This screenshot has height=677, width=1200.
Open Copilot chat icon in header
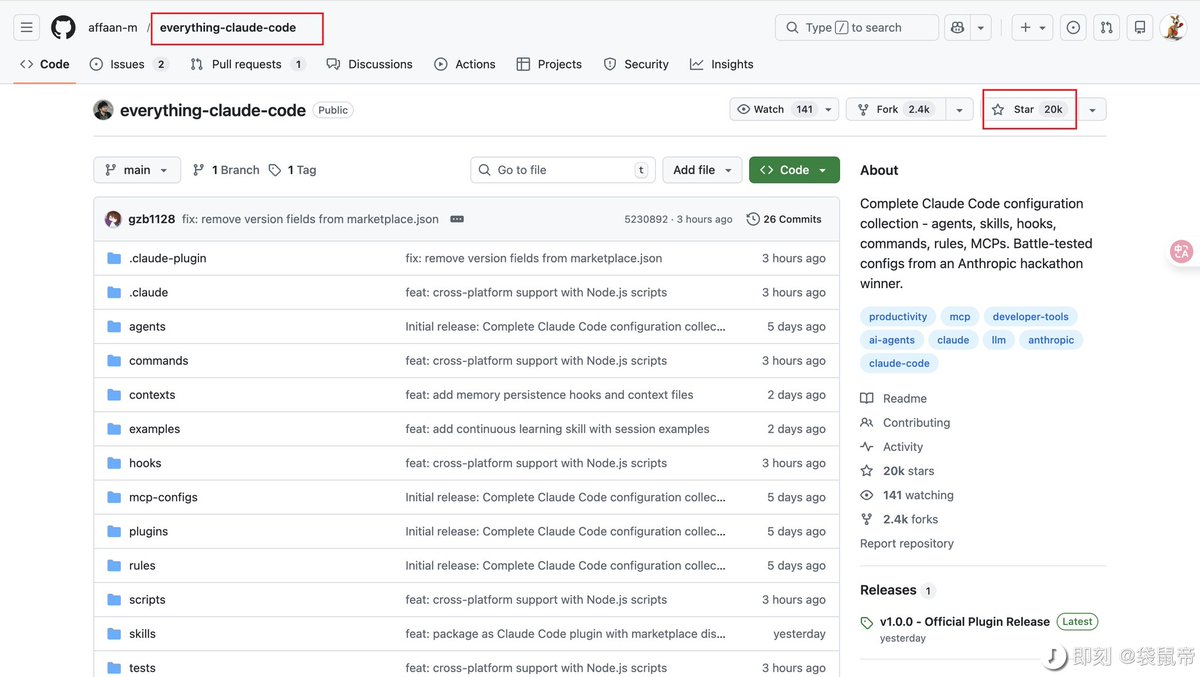click(957, 28)
